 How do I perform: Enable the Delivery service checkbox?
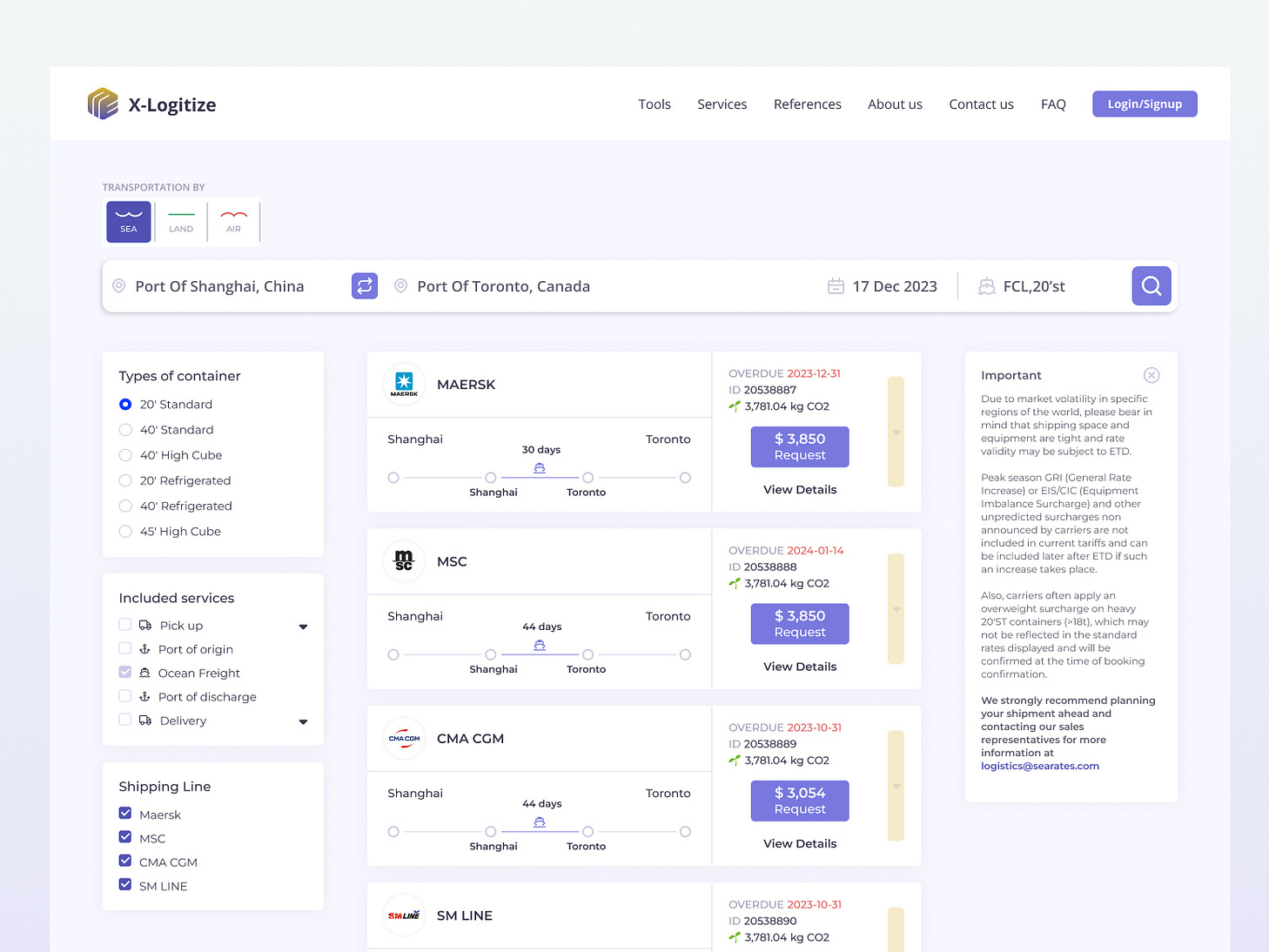click(x=125, y=720)
